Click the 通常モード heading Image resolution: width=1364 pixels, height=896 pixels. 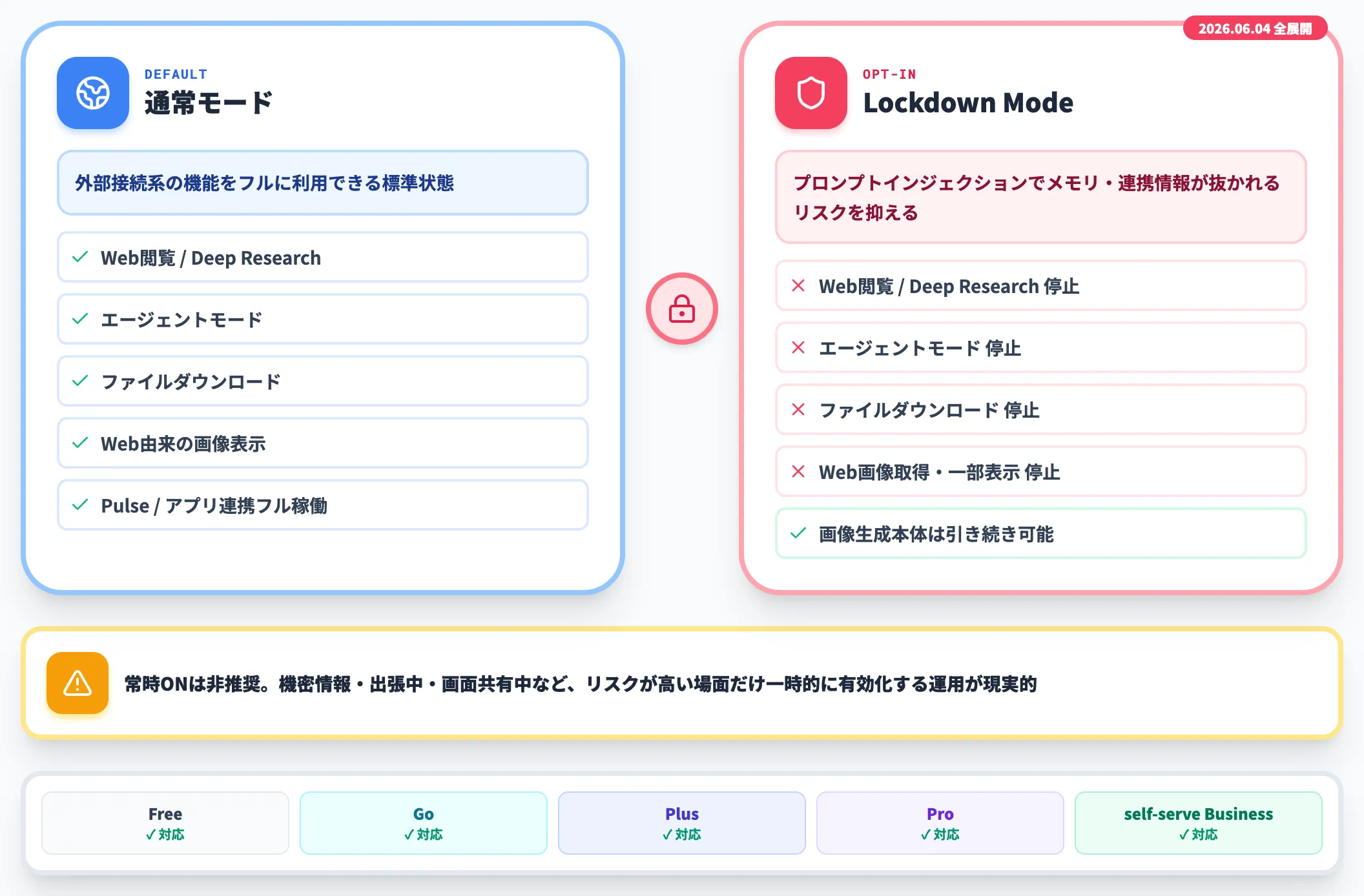[208, 103]
